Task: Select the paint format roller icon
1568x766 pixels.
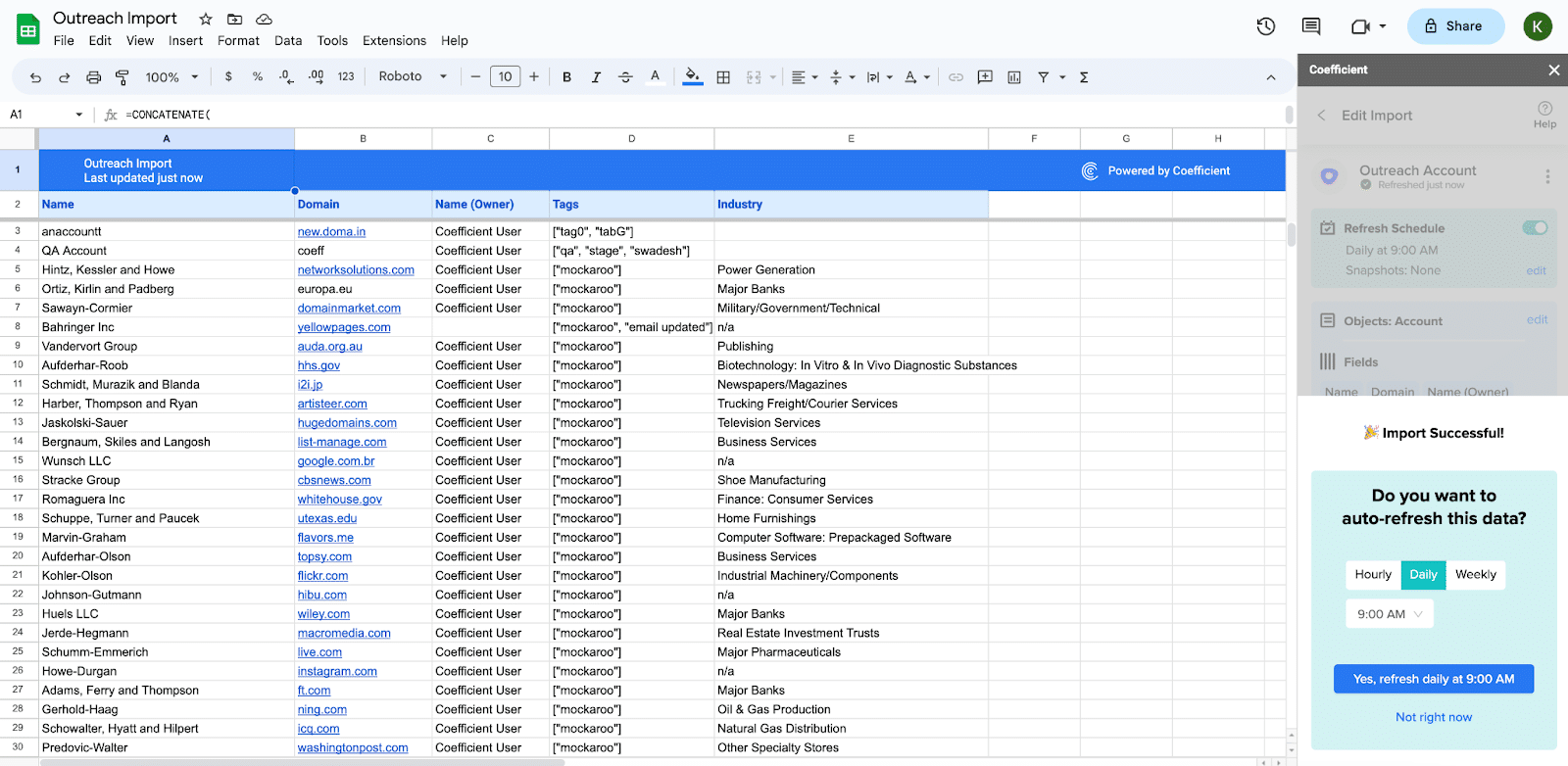Action: 122,77
